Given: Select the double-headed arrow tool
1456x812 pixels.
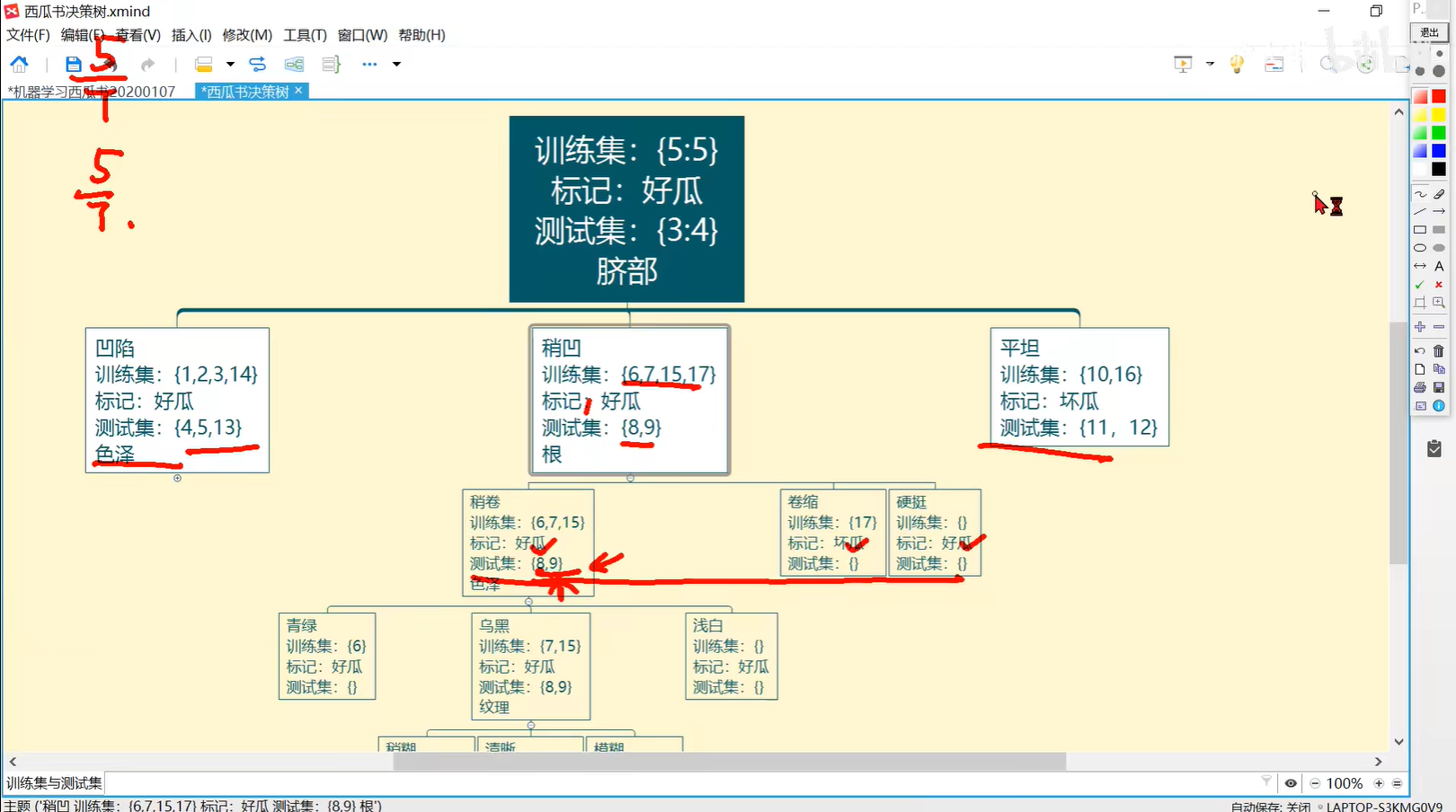Looking at the screenshot, I should pyautogui.click(x=1420, y=266).
